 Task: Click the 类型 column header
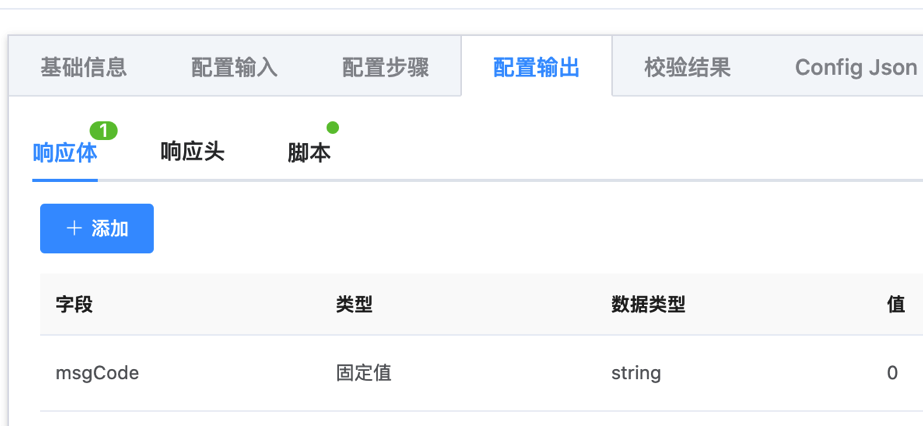[x=354, y=305]
